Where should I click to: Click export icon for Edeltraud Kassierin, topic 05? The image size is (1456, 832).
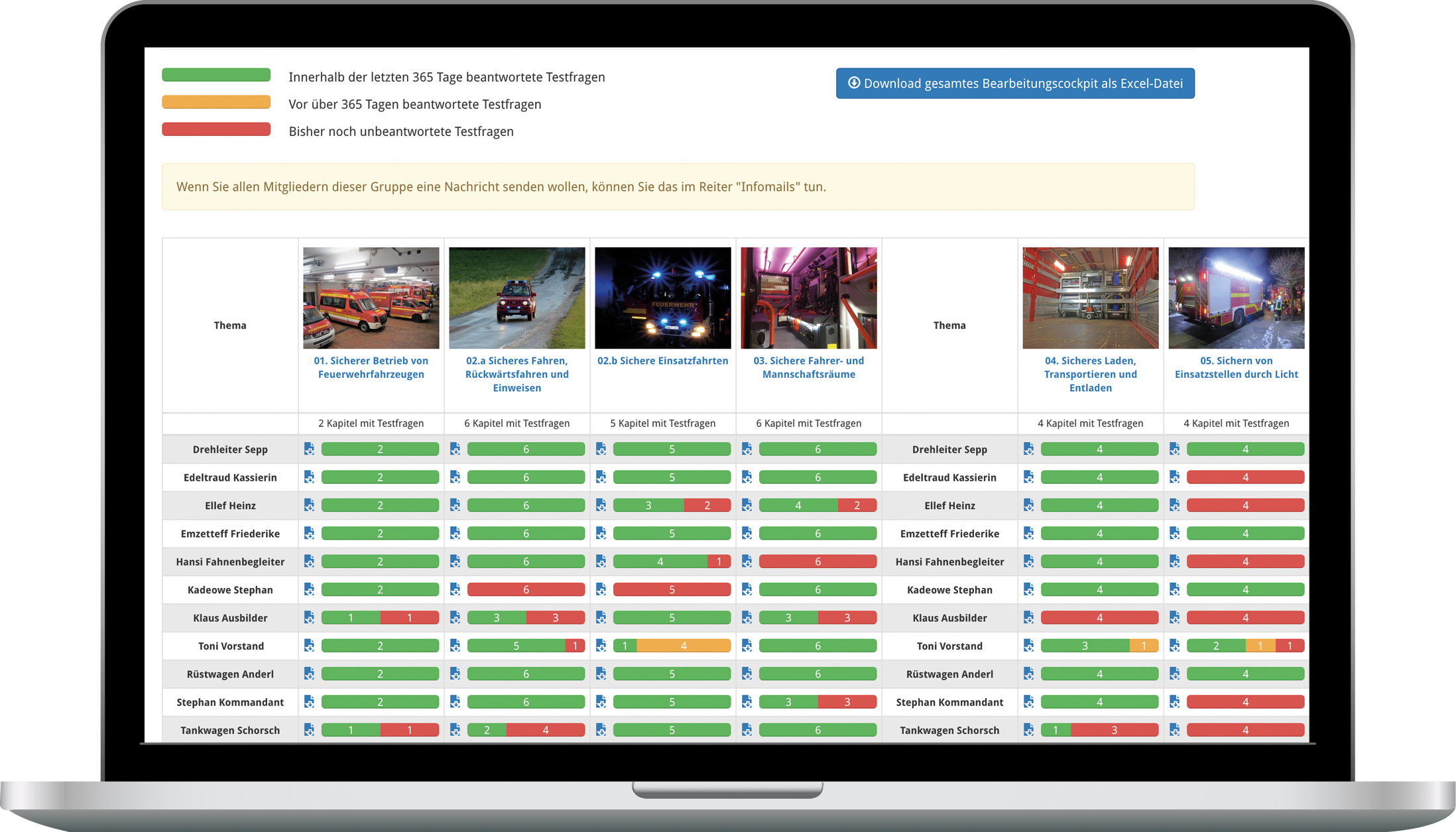(1174, 477)
